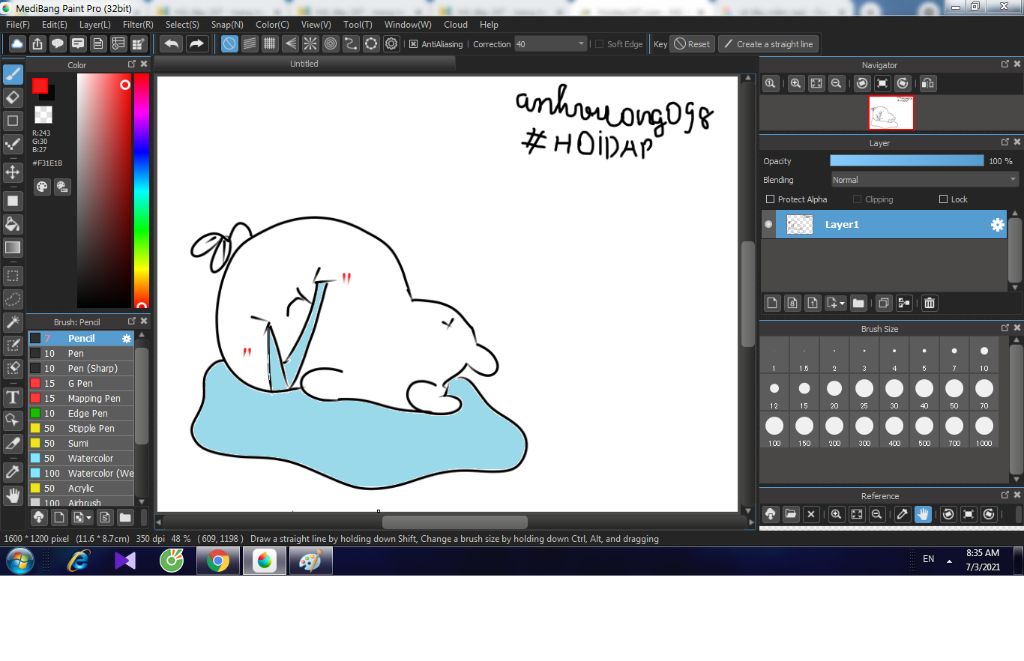Select the Layer1 row

click(891, 225)
